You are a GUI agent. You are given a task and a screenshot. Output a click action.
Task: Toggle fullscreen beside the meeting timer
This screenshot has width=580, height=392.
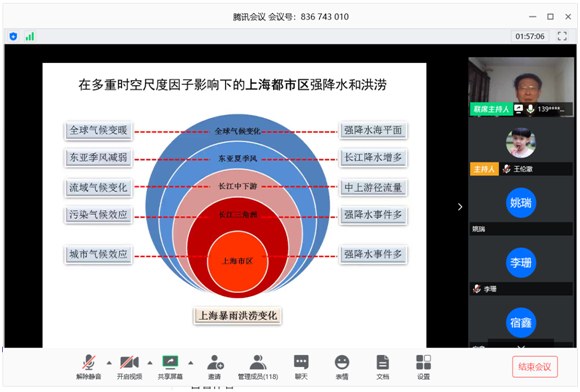click(x=562, y=36)
